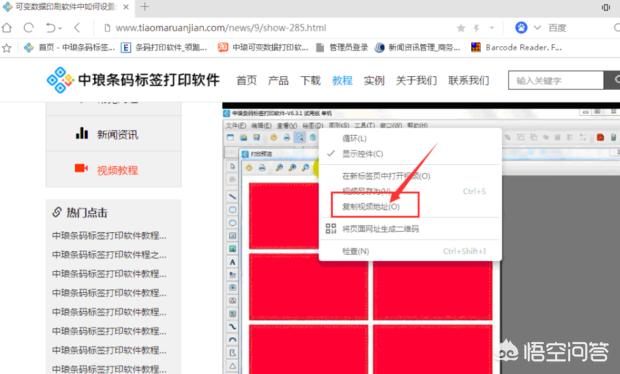
Task: Open 文件(F) menu in video software
Action: tap(236, 125)
